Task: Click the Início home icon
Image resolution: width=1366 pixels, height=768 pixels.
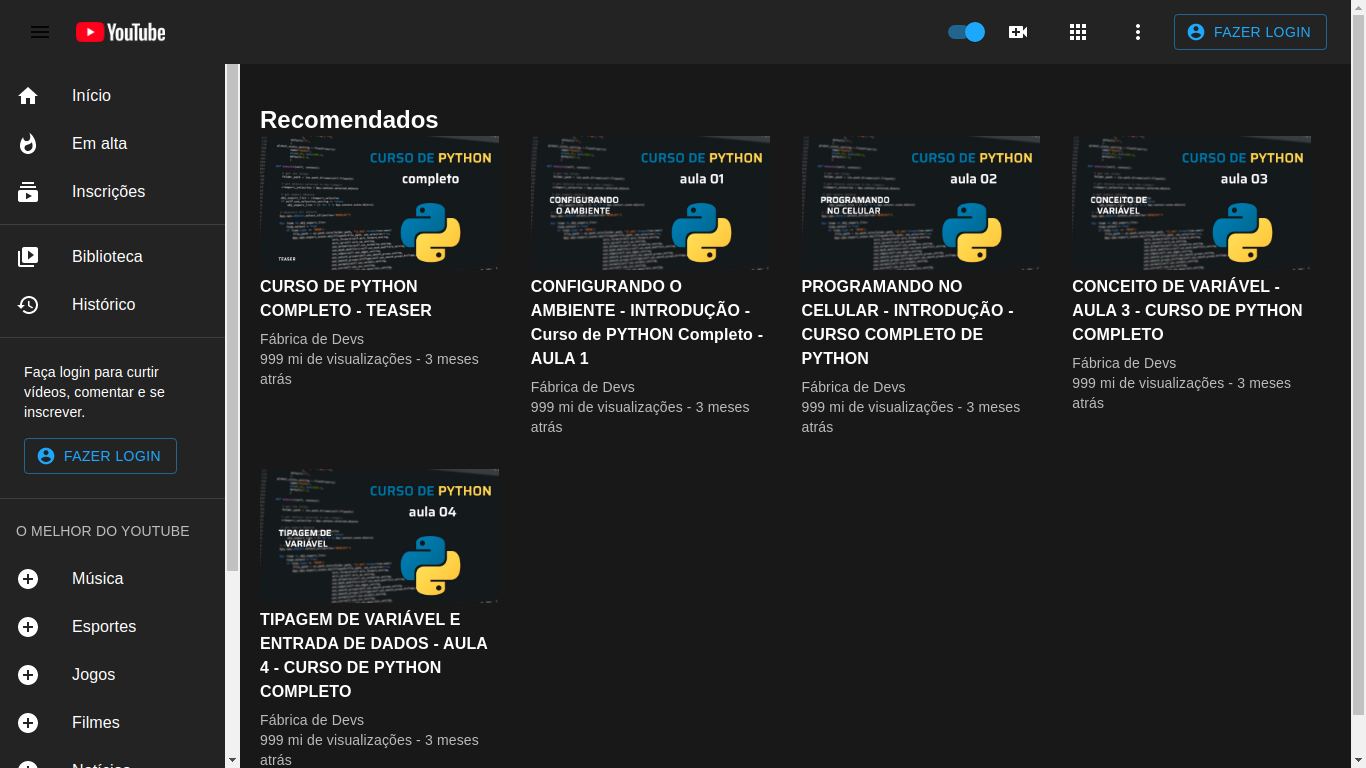Action: tap(28, 96)
